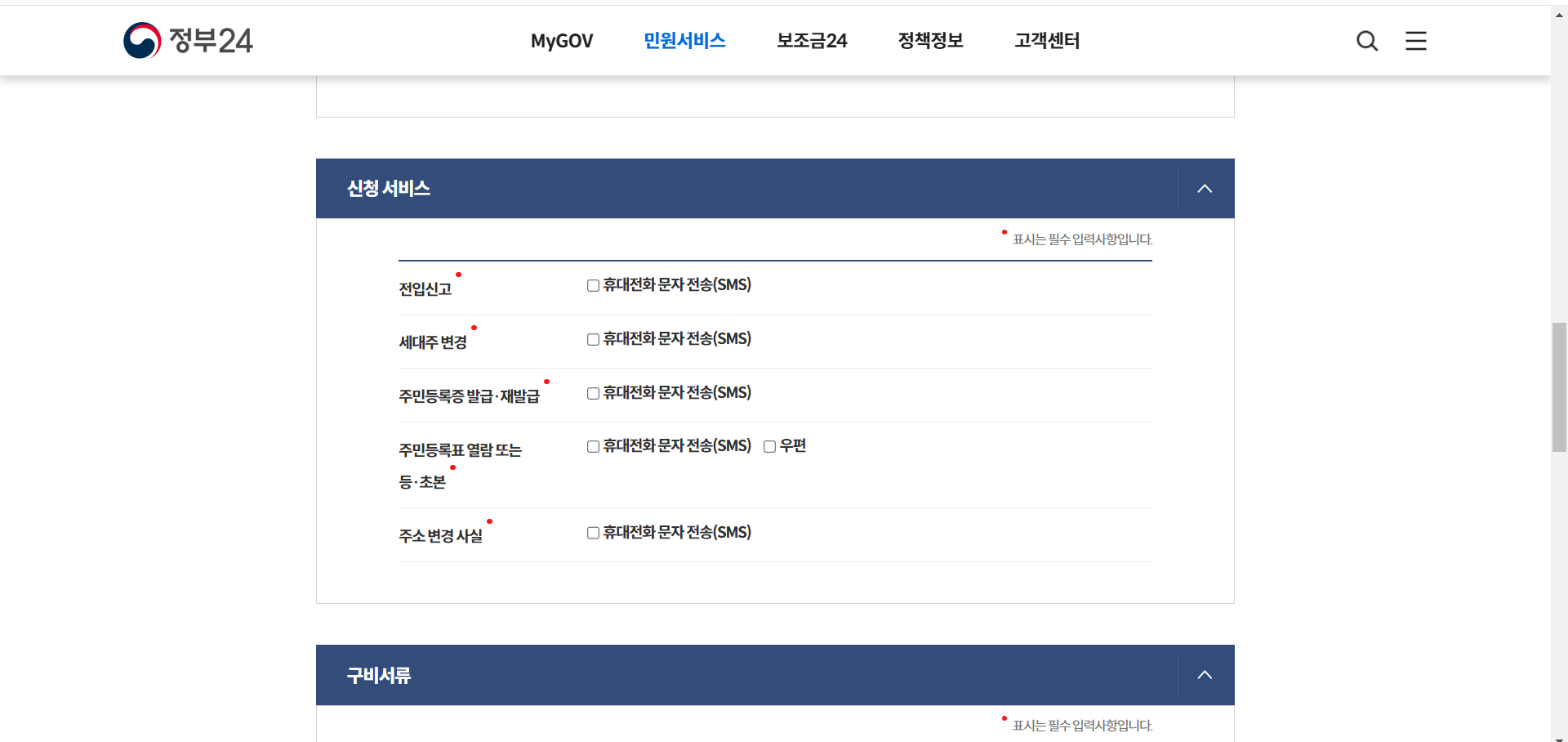
Task: Check the 우편 option for 주민등록표 열람
Action: click(x=768, y=446)
